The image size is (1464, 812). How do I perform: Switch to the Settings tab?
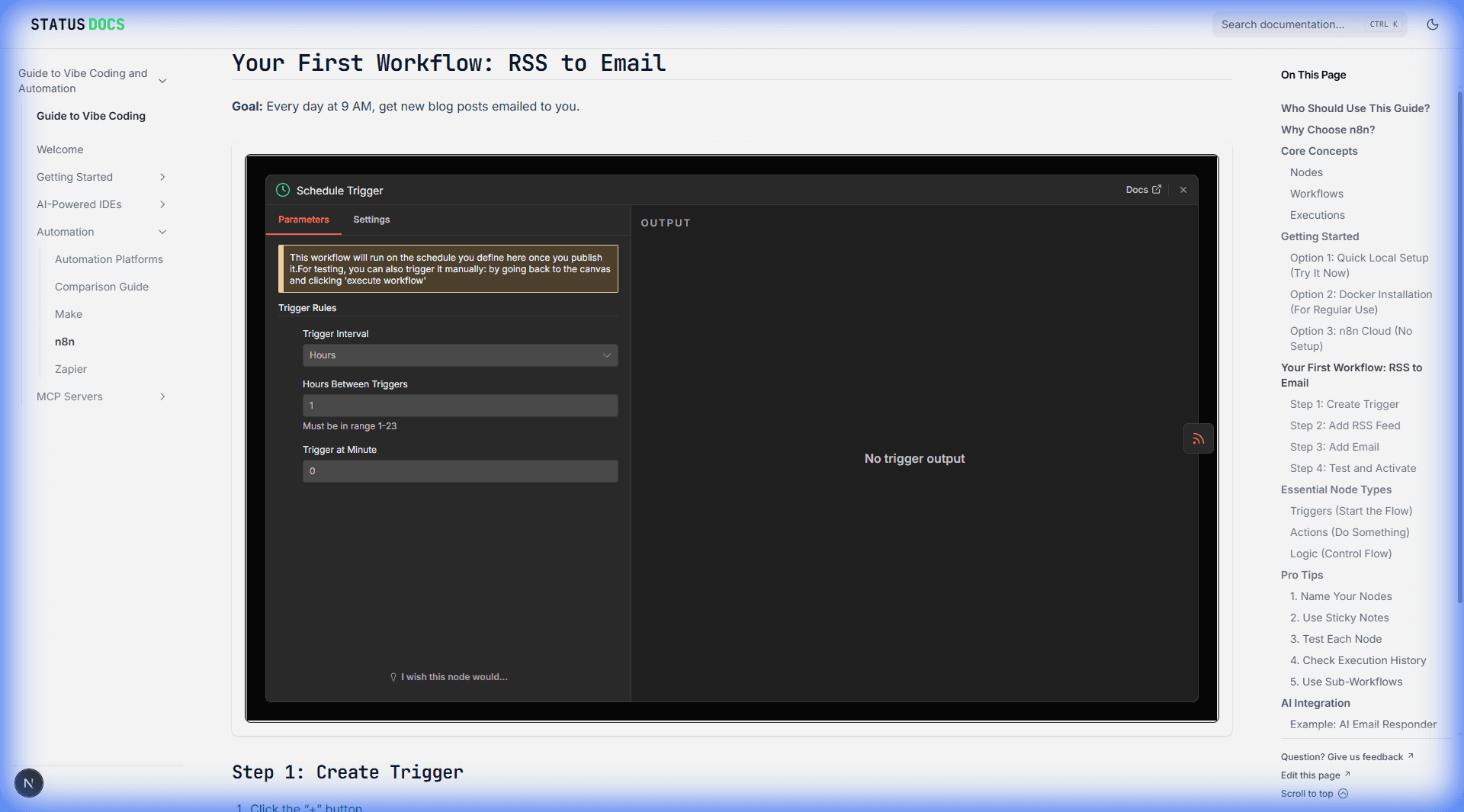click(371, 220)
